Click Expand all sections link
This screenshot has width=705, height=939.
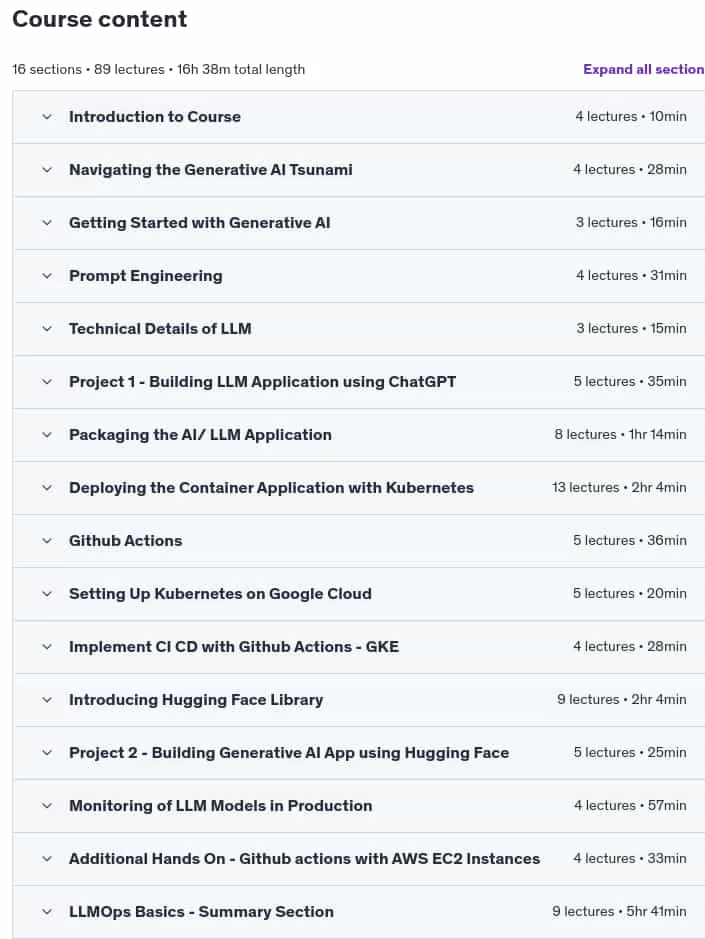tap(644, 69)
